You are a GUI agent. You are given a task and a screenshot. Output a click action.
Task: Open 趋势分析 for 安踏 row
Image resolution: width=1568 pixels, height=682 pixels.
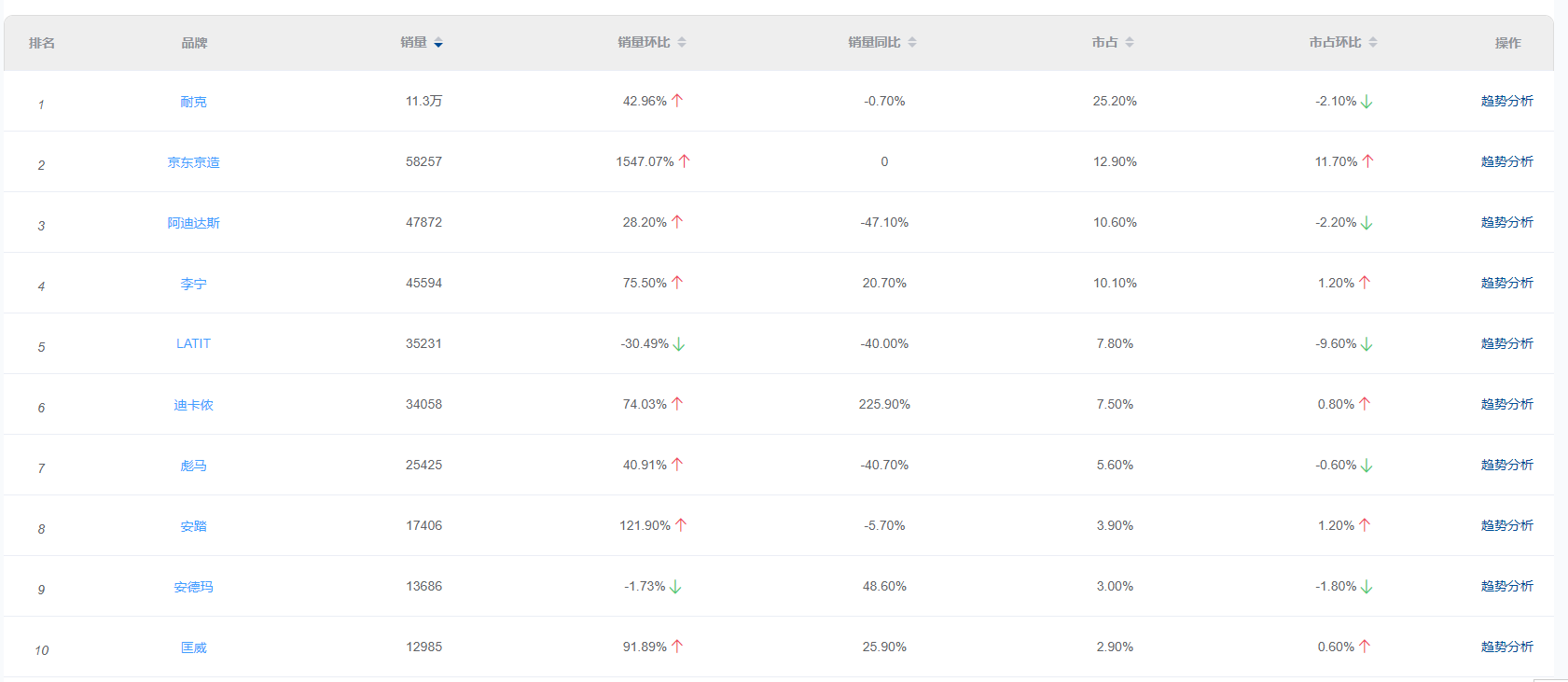(x=1506, y=526)
